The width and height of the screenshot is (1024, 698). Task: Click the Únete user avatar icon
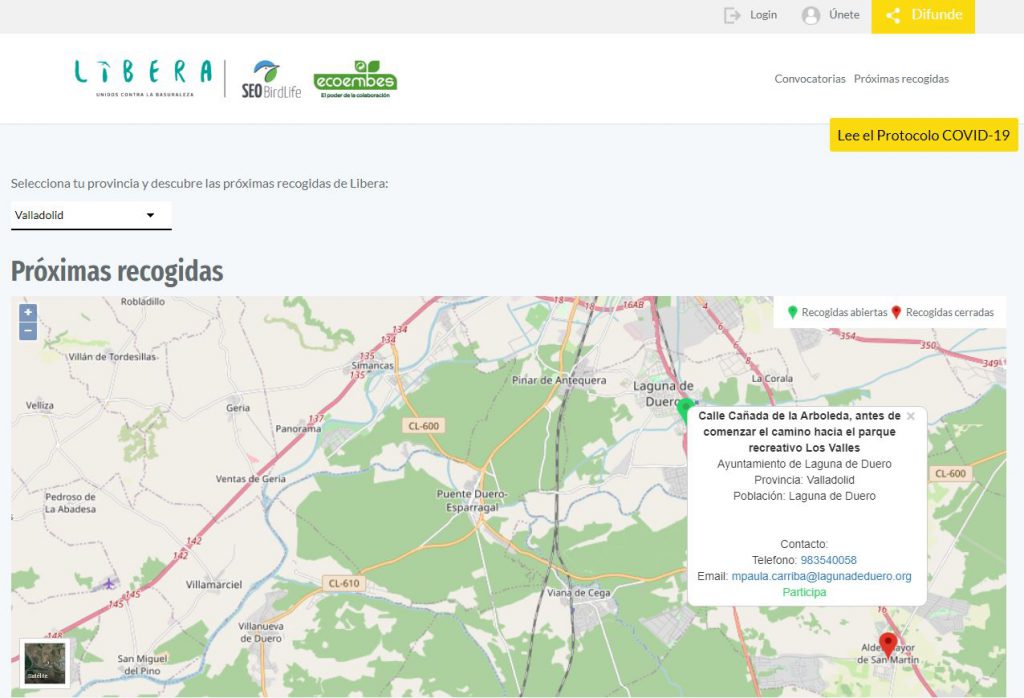[x=811, y=15]
